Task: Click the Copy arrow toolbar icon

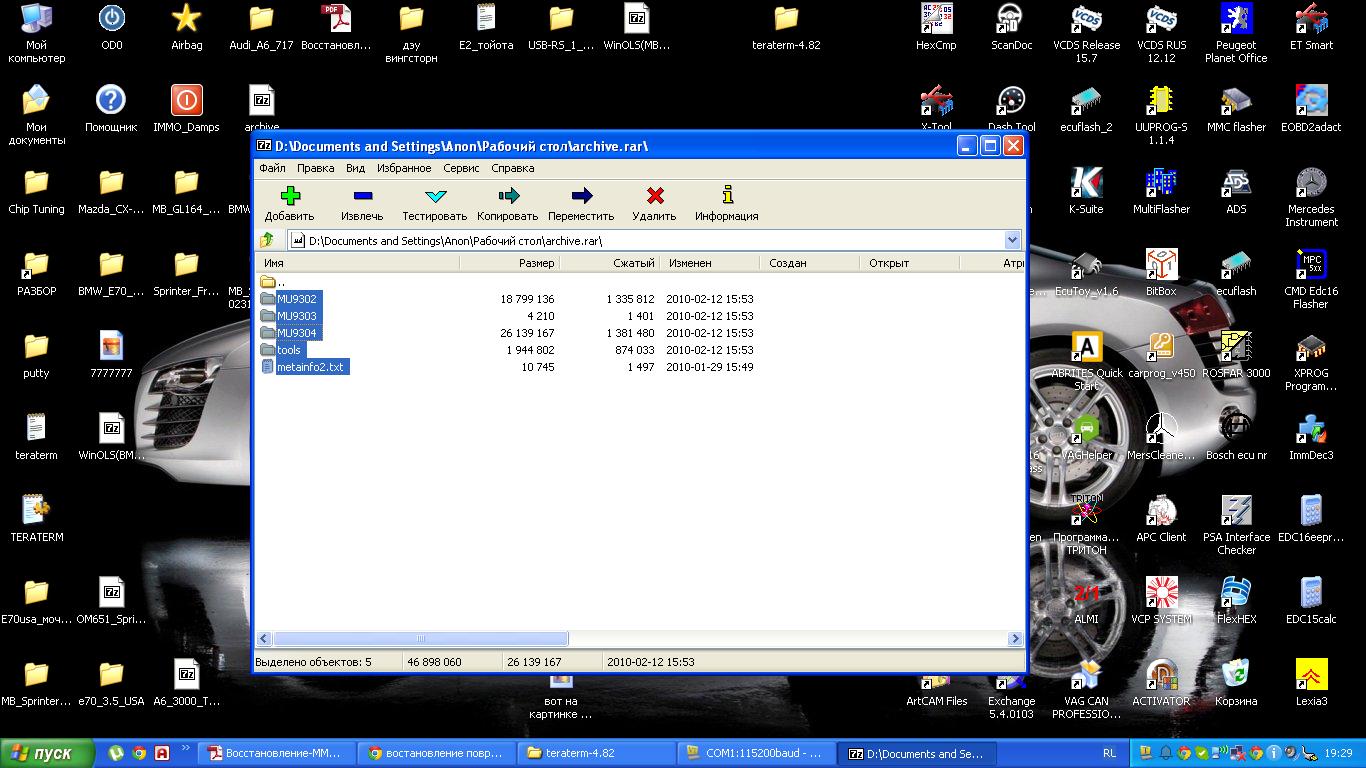Action: 508,196
